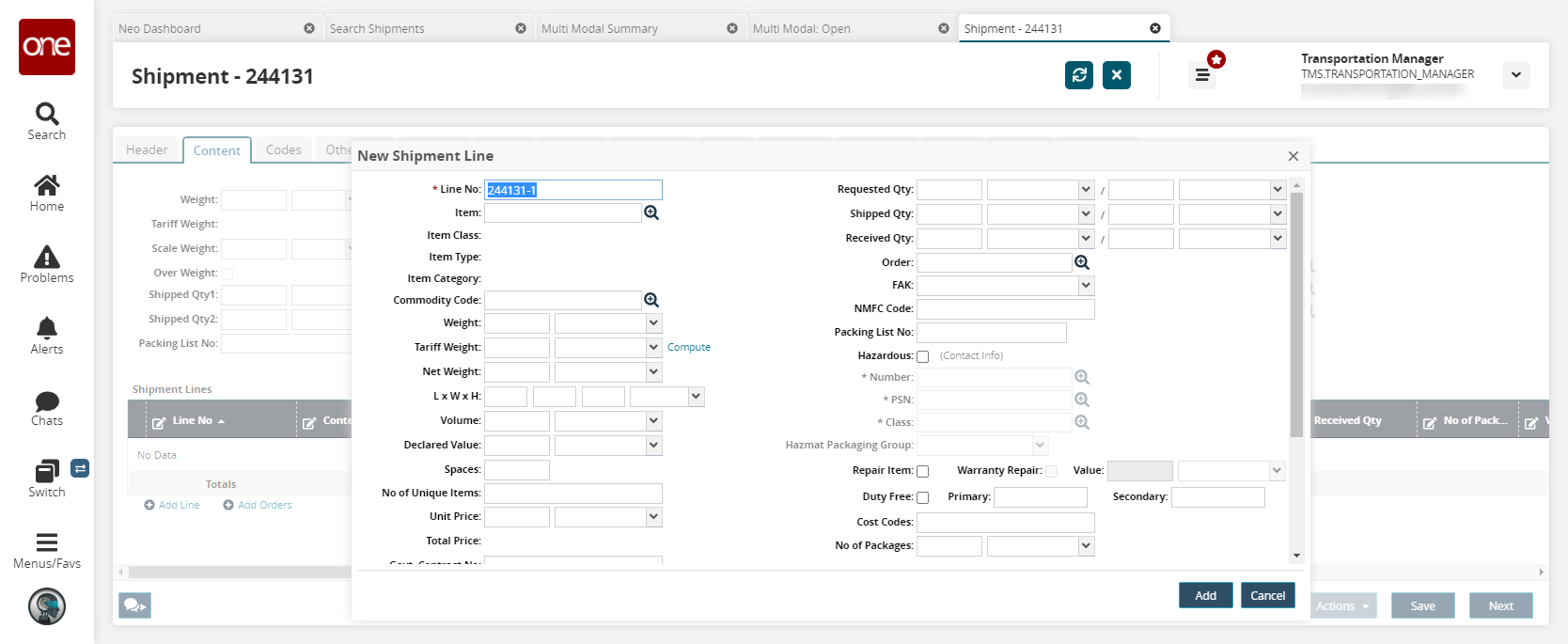Toggle the Duty Free checkbox
The height and width of the screenshot is (644, 1568).
(x=923, y=497)
